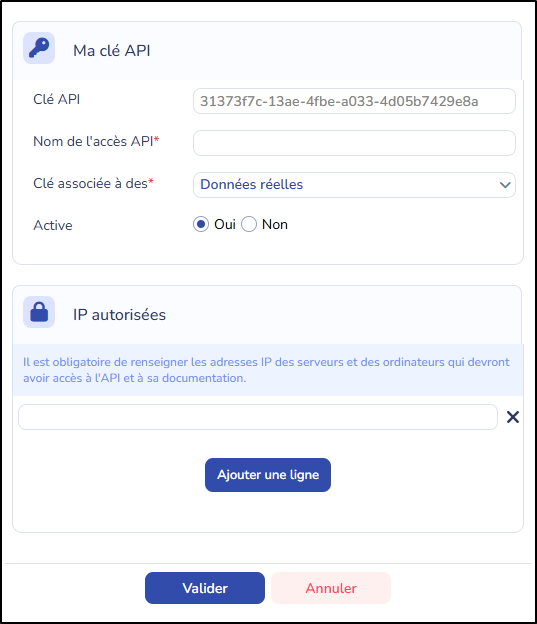
Task: Click the blue mandatory IP addresses notice
Action: tap(268, 370)
